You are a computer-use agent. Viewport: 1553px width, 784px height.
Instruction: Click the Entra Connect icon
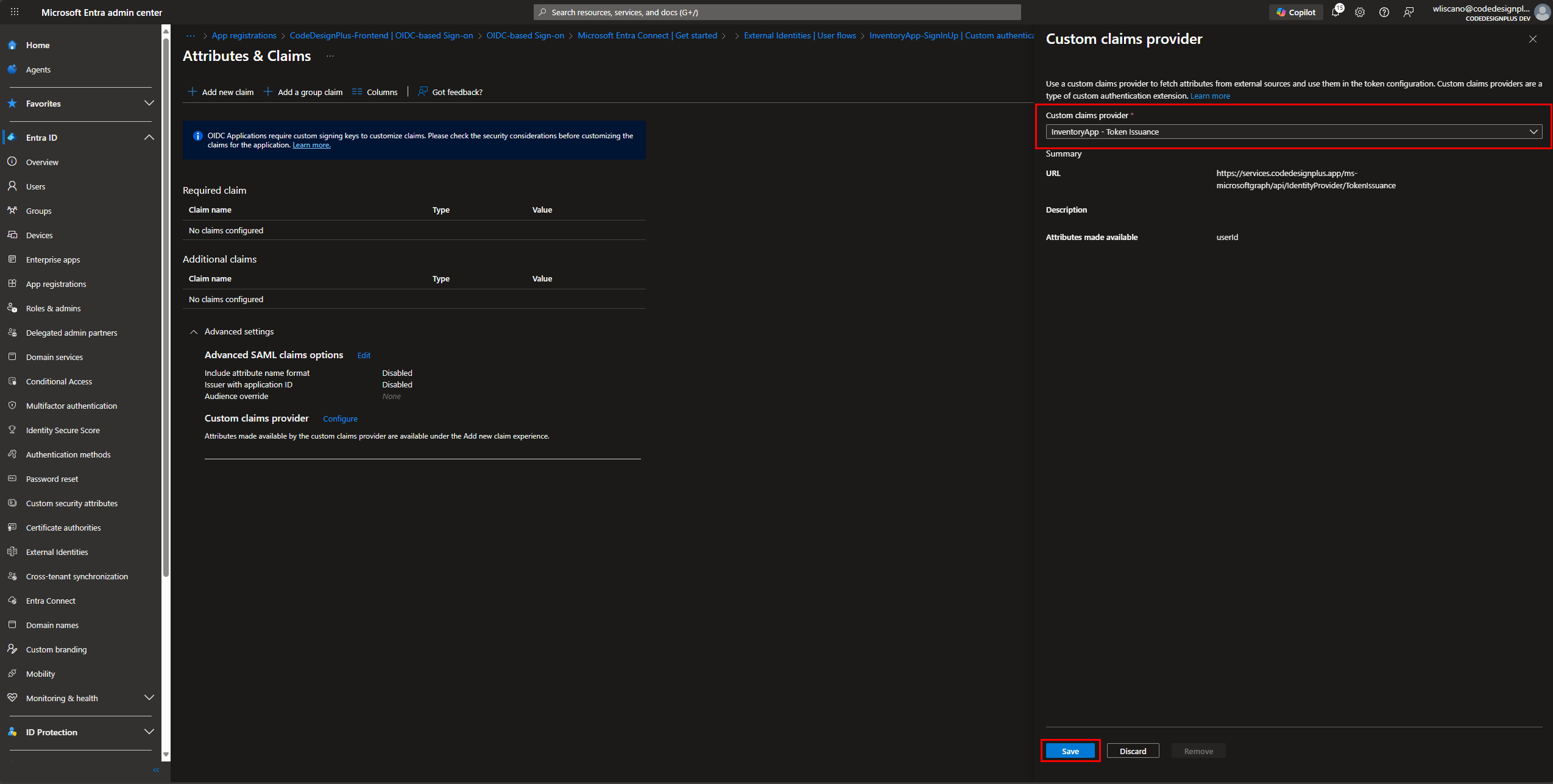[12, 601]
